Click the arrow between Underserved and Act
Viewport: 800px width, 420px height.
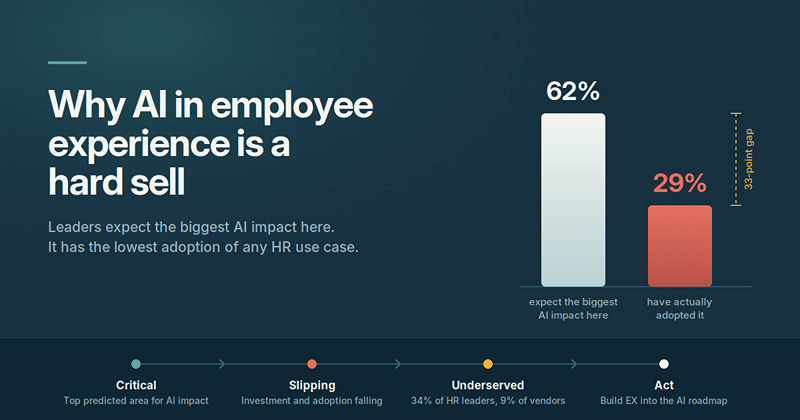pyautogui.click(x=574, y=364)
